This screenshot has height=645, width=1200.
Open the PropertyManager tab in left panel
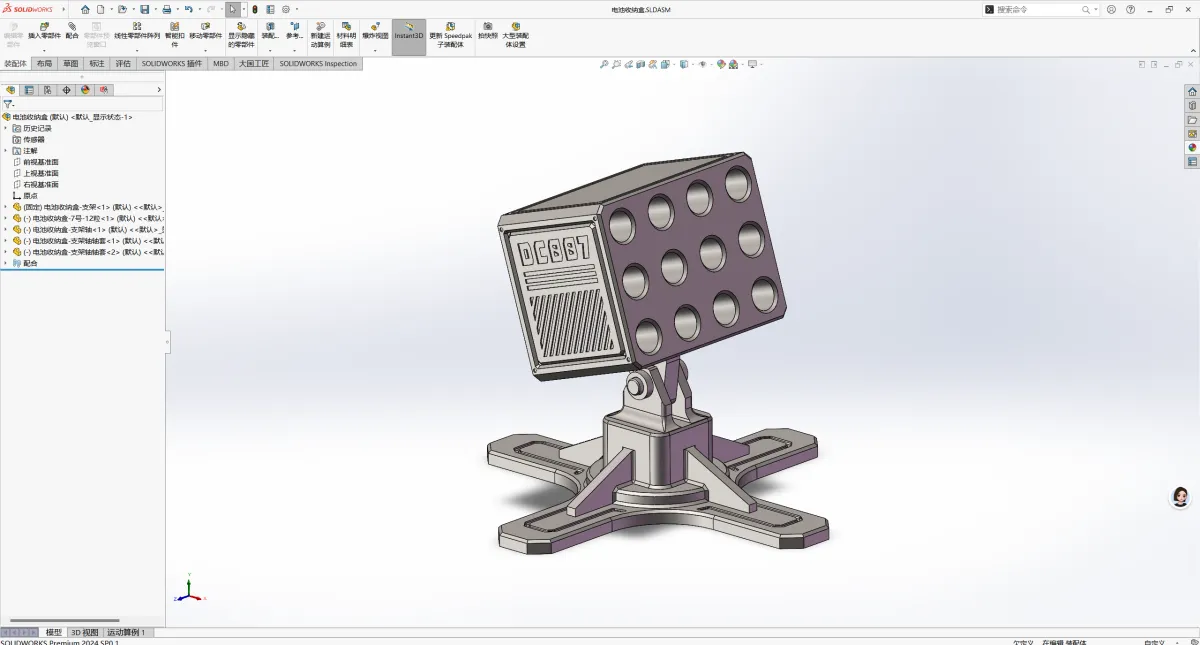(x=29, y=90)
